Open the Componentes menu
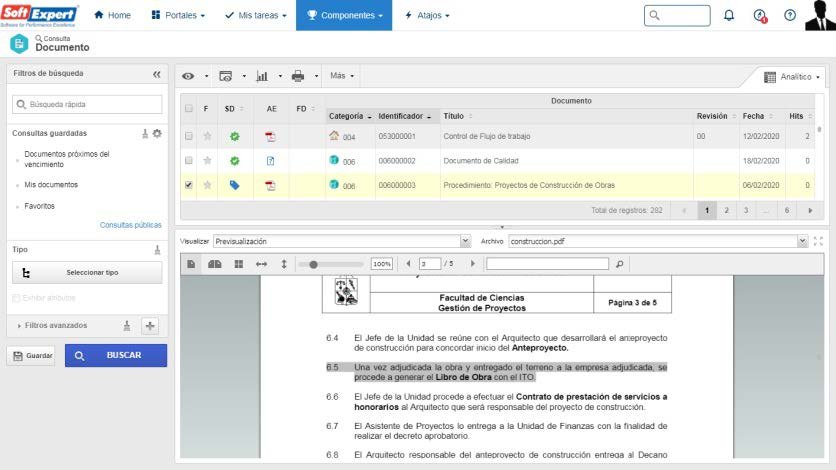The width and height of the screenshot is (836, 470). click(344, 15)
